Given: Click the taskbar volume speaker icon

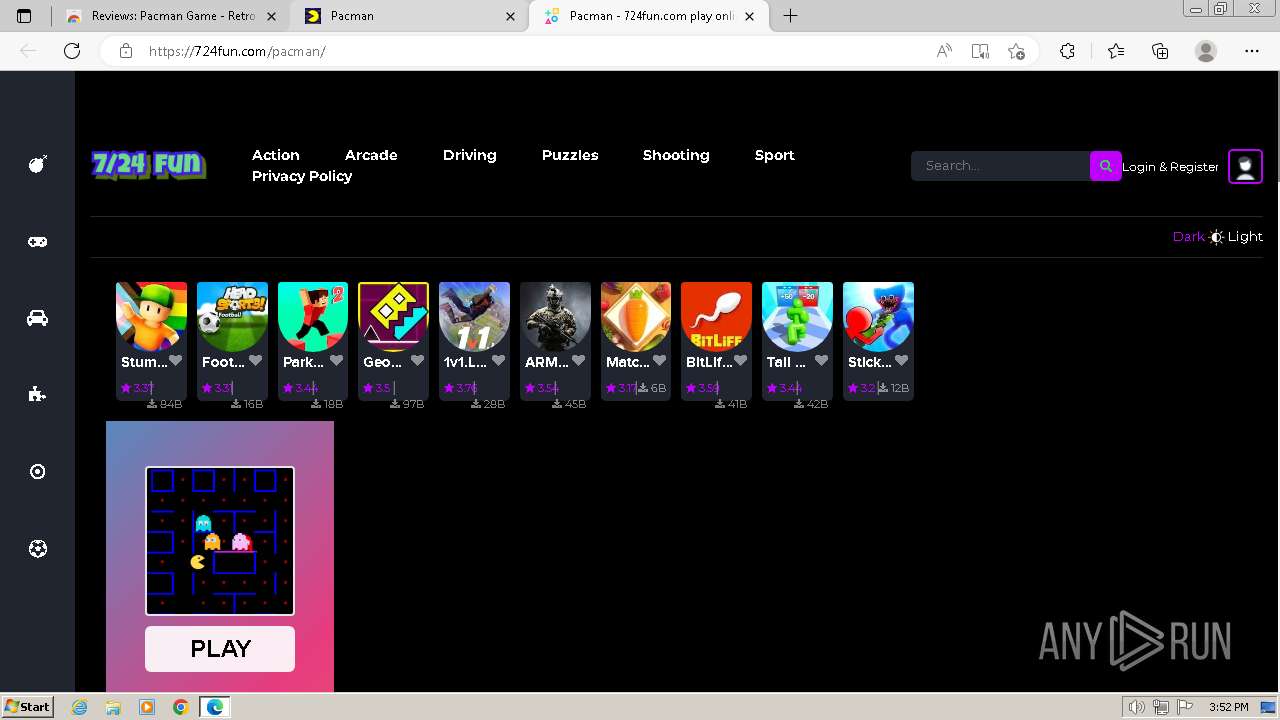Looking at the screenshot, I should pyautogui.click(x=1137, y=707).
